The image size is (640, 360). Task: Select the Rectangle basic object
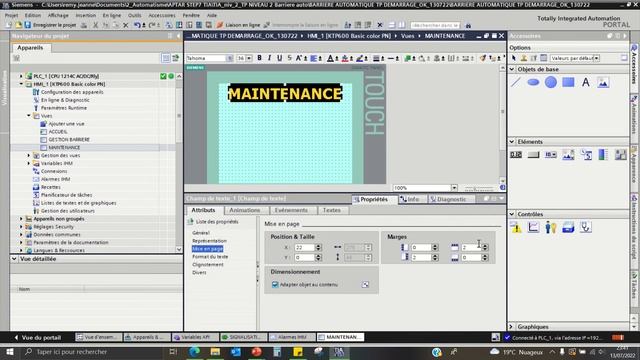[568, 82]
